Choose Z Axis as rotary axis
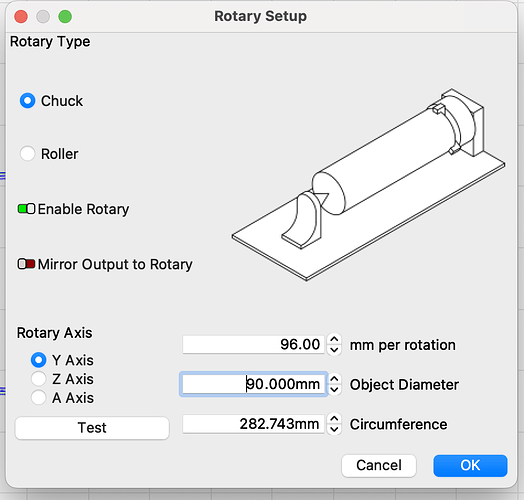 coord(38,379)
